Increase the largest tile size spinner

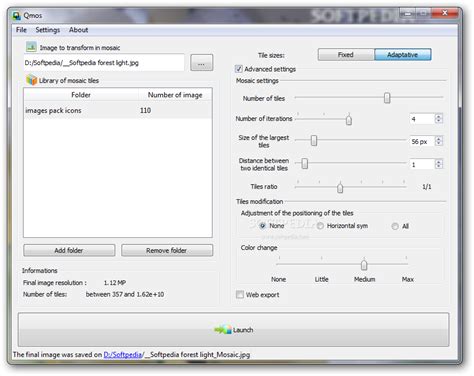(439, 139)
